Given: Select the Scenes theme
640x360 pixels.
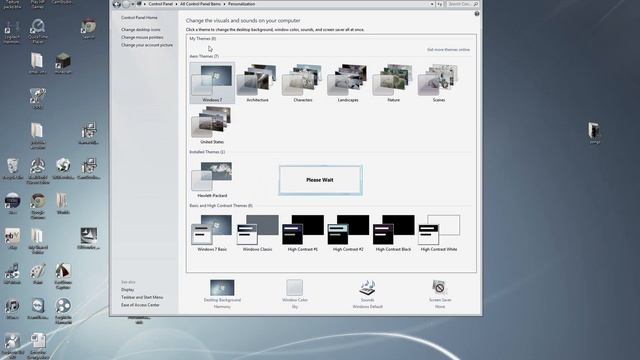Looking at the screenshot, I should (x=439, y=82).
